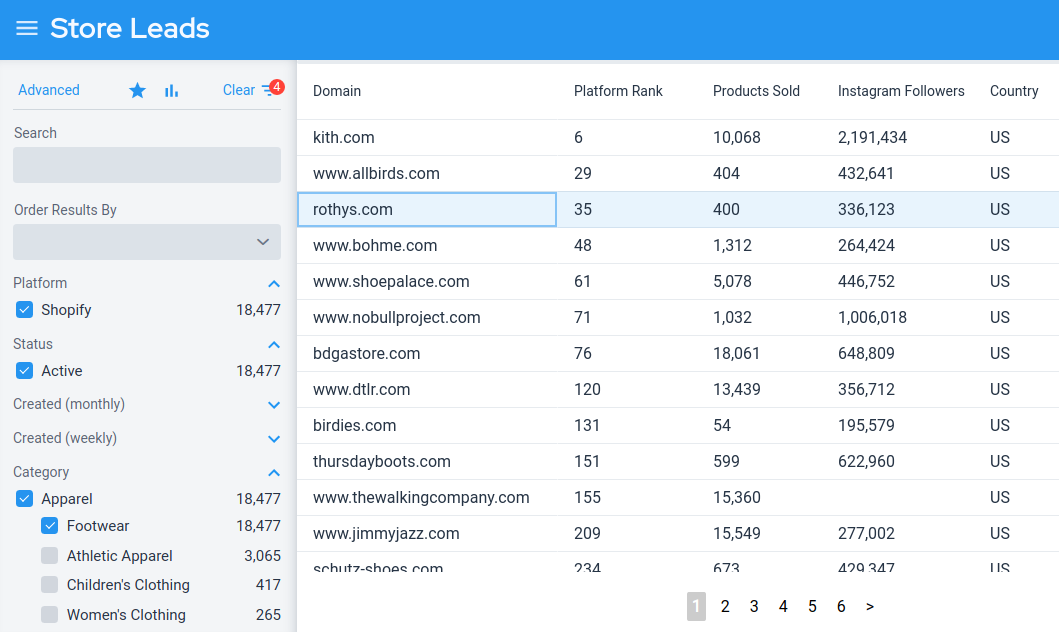Open the www.dtlr.com row

(x=678, y=390)
